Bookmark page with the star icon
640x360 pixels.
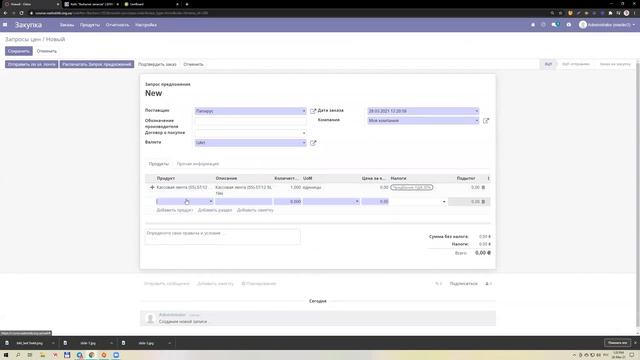[x=561, y=13]
